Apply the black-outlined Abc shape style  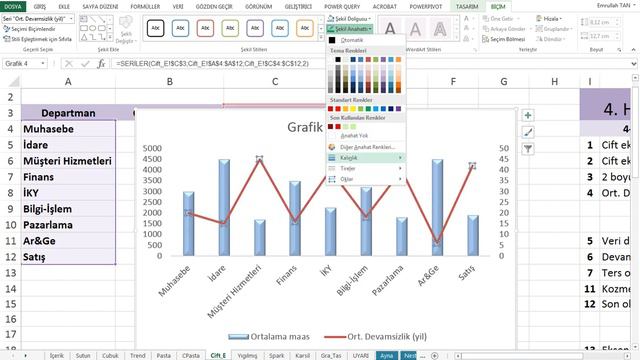156,28
